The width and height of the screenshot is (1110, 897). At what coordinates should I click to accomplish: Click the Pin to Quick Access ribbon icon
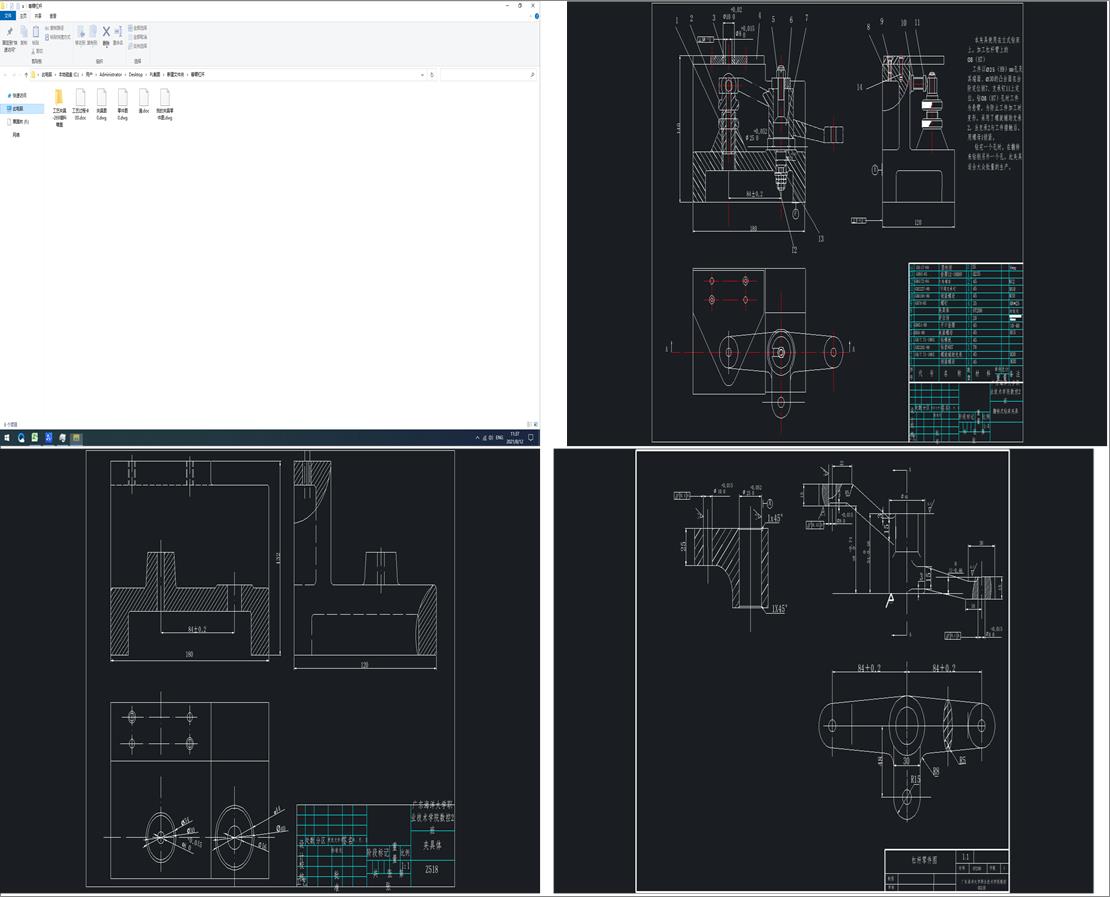point(9,32)
